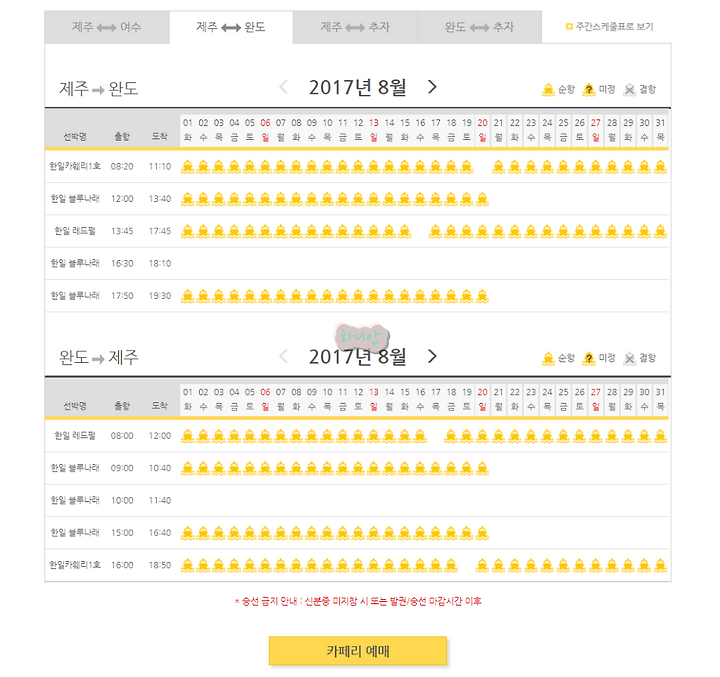720x677 pixels.
Task: Click ship icon for 15:00 블루나래 from 완도 on Aug 15
Action: (405, 533)
